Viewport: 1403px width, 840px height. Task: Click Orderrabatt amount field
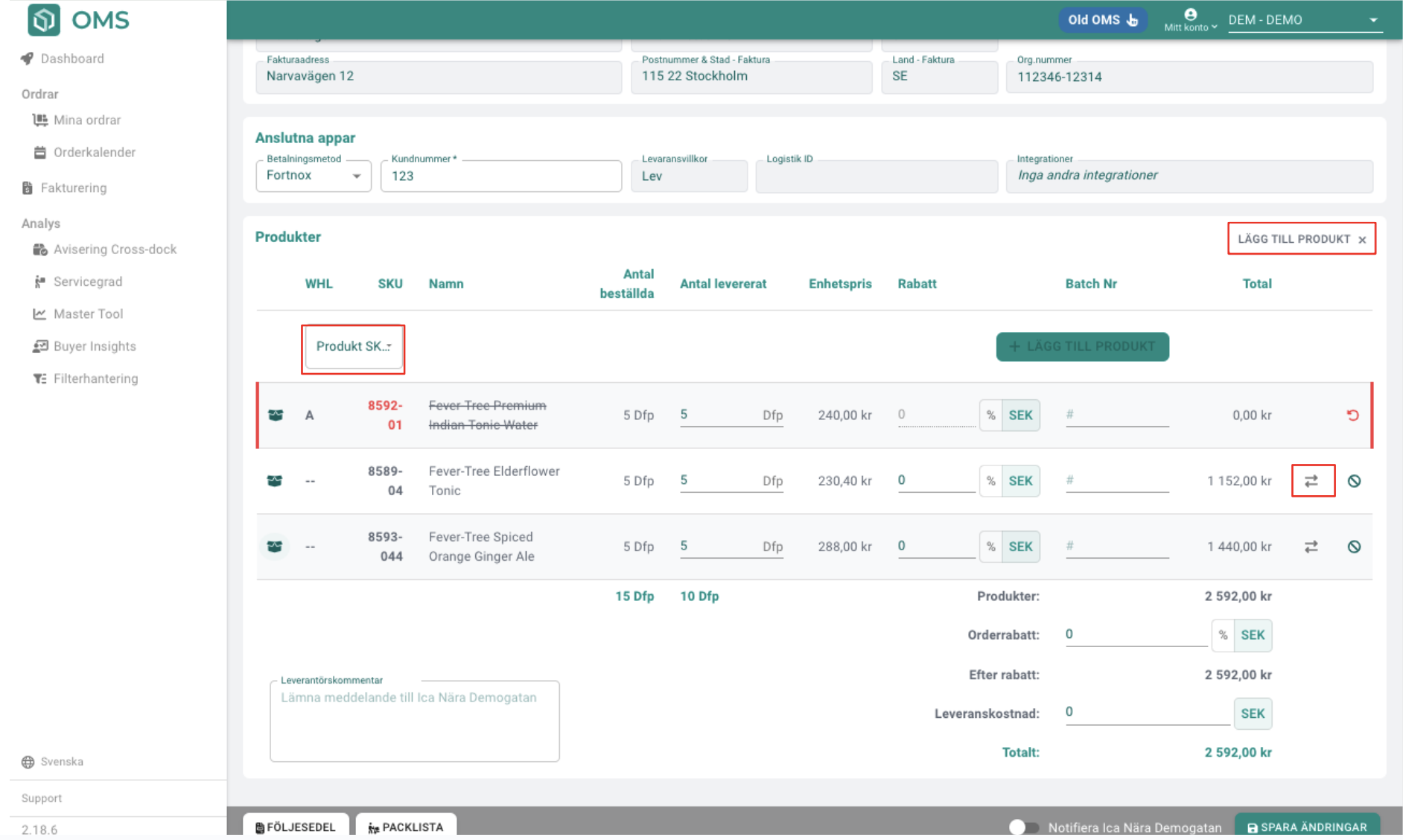(1136, 634)
